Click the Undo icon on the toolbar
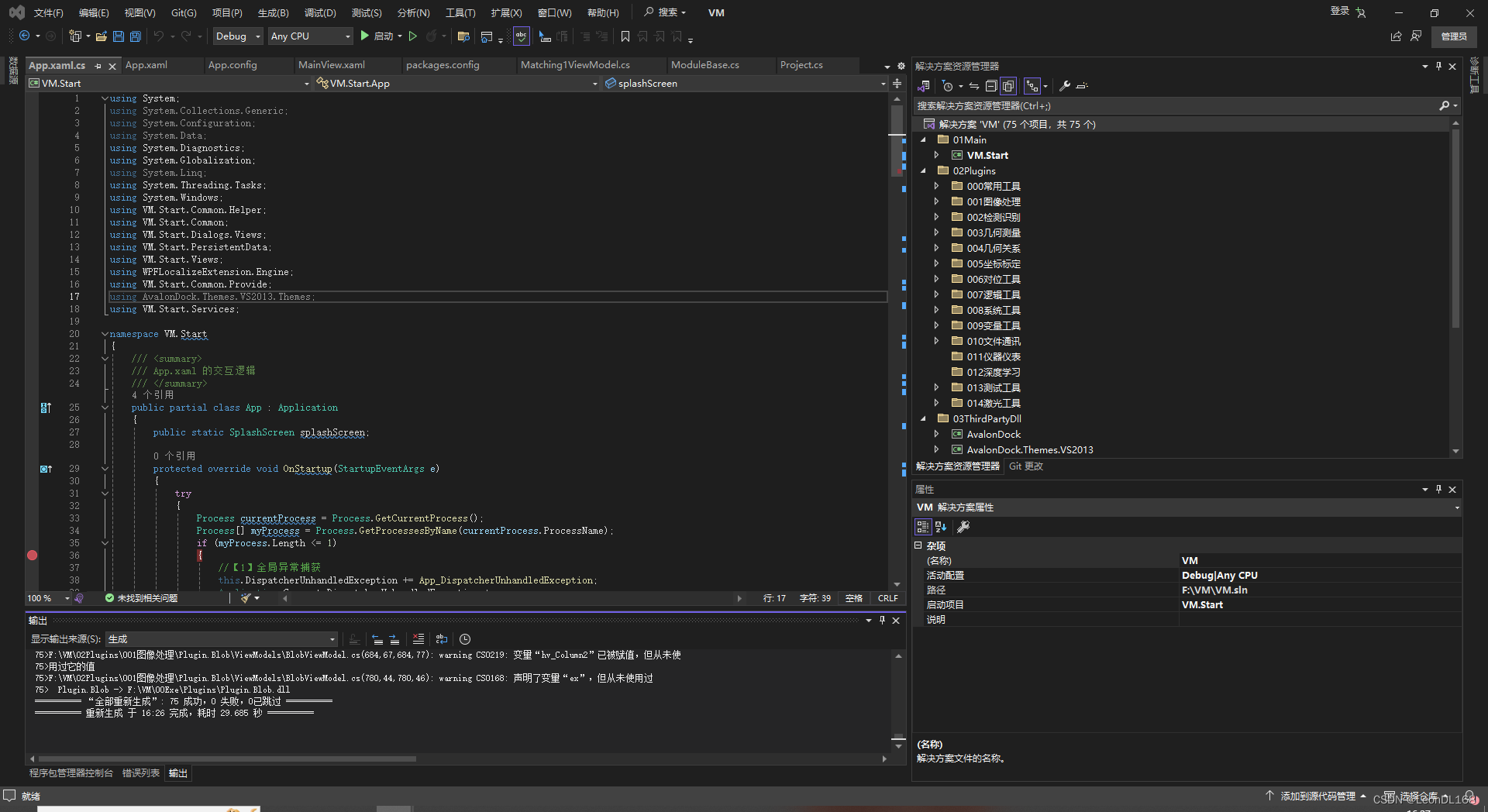 [160, 36]
